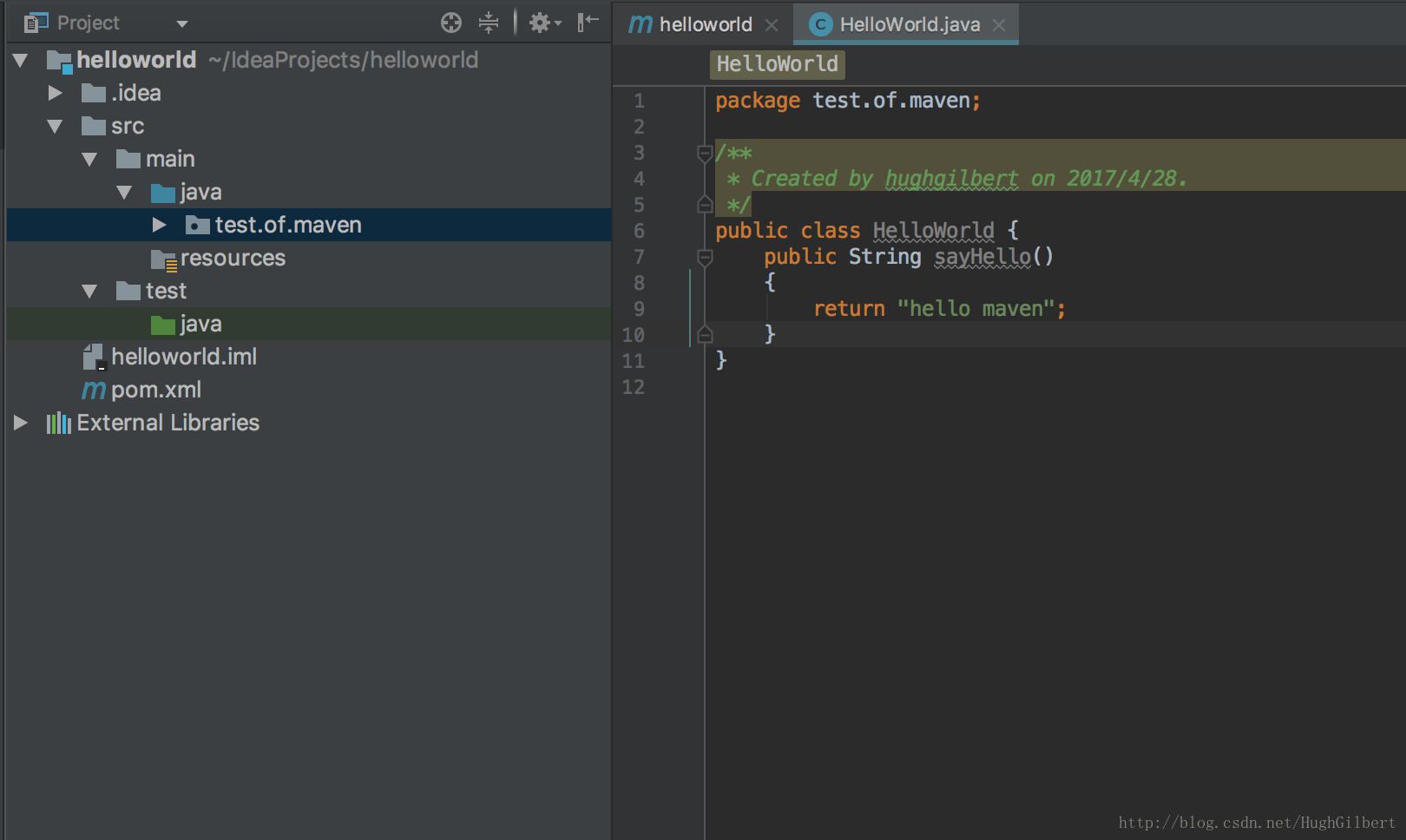Click the scroll from source target icon

[451, 23]
